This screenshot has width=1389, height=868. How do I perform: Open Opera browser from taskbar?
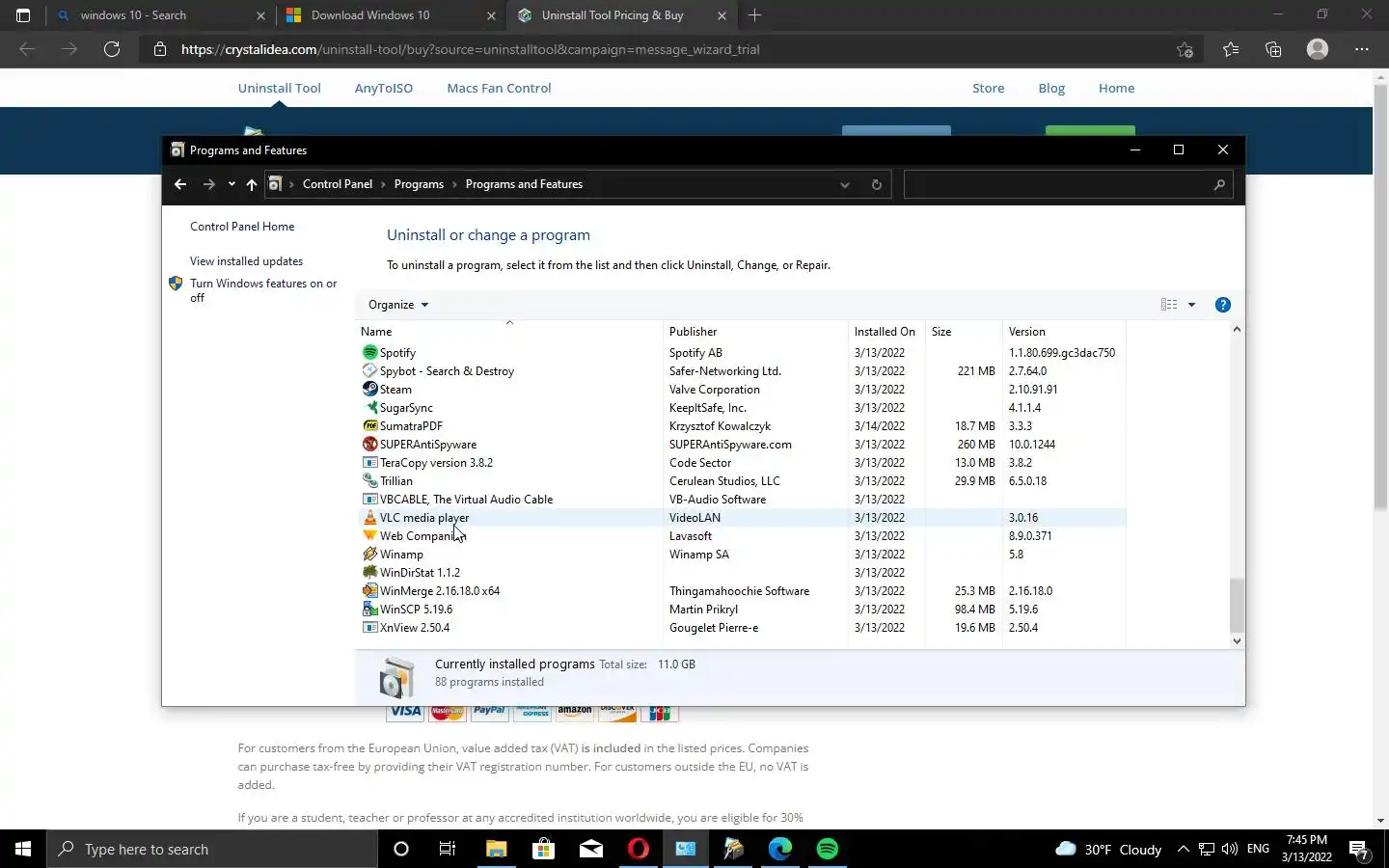(x=639, y=849)
